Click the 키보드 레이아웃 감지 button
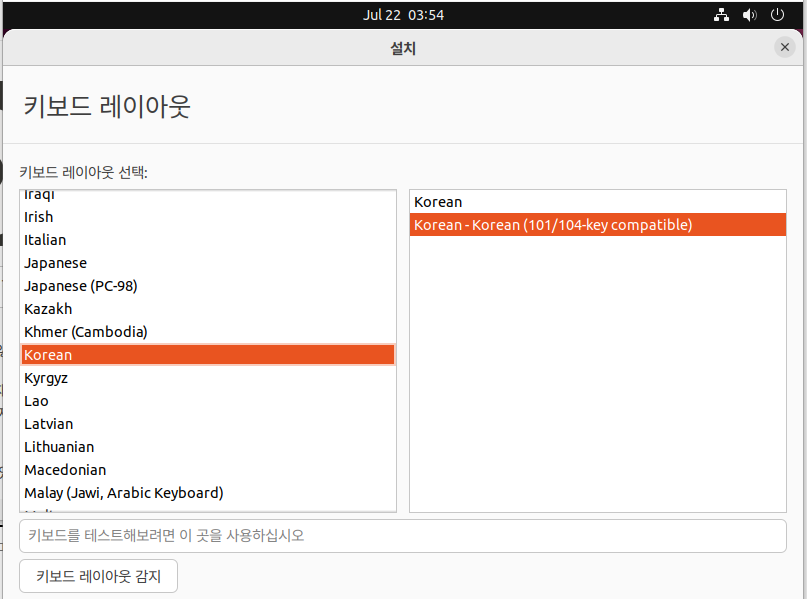Screen dimensions: 807x599 pos(98,576)
